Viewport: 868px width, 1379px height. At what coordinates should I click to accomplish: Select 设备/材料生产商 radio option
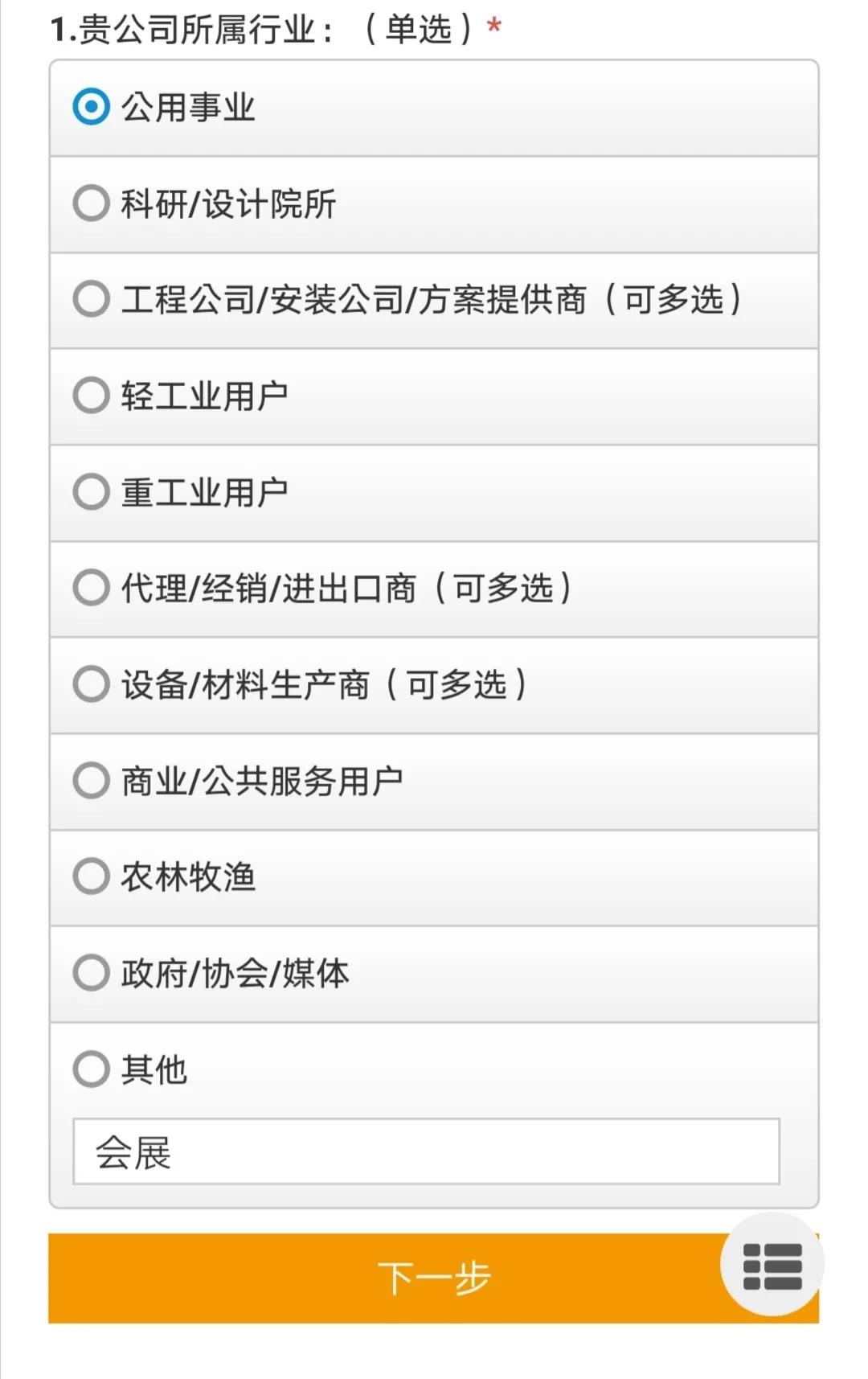(91, 684)
